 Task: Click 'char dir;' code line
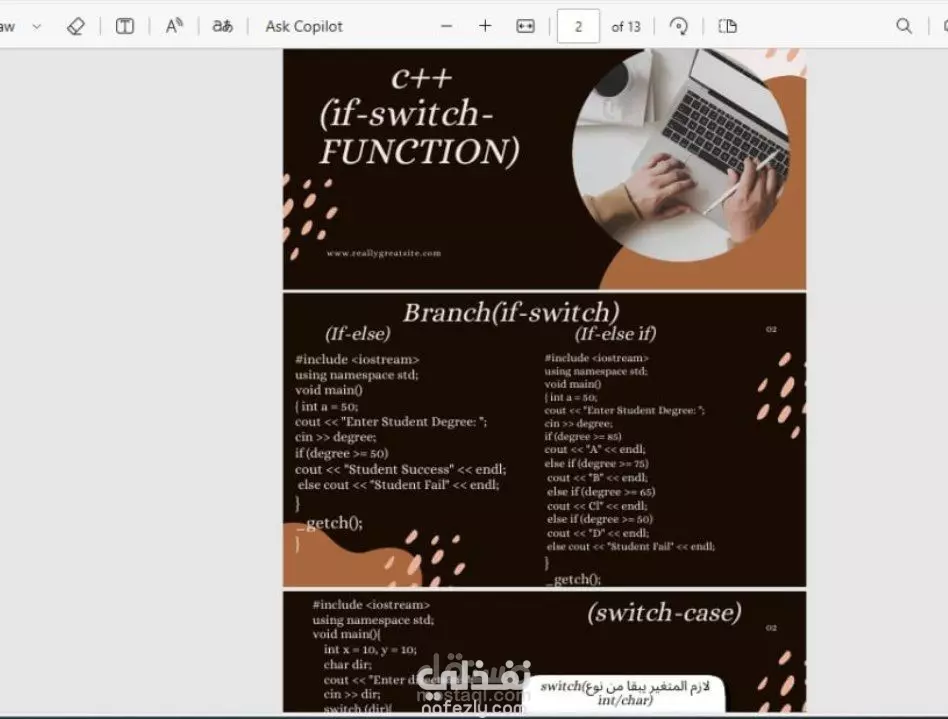pyautogui.click(x=347, y=665)
